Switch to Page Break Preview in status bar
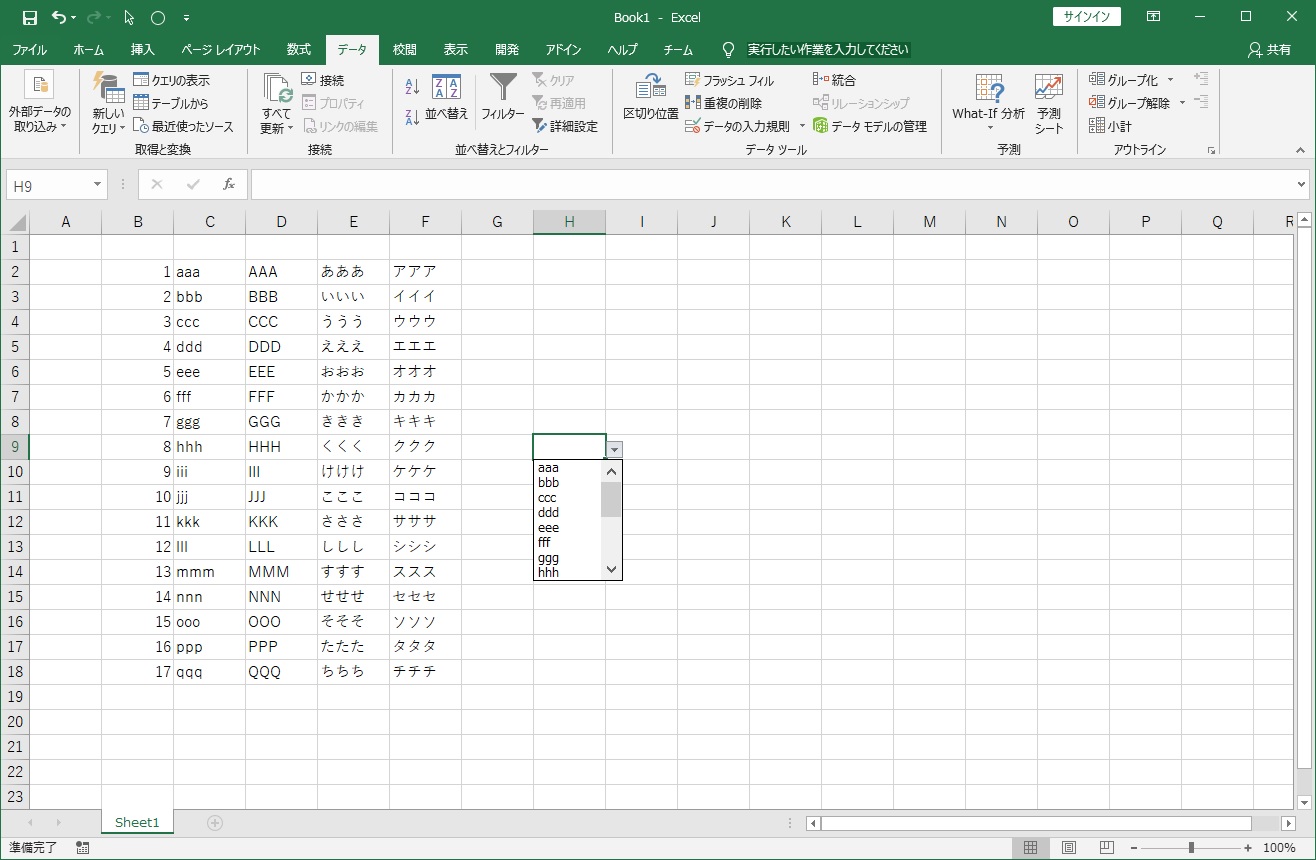 pos(1107,848)
